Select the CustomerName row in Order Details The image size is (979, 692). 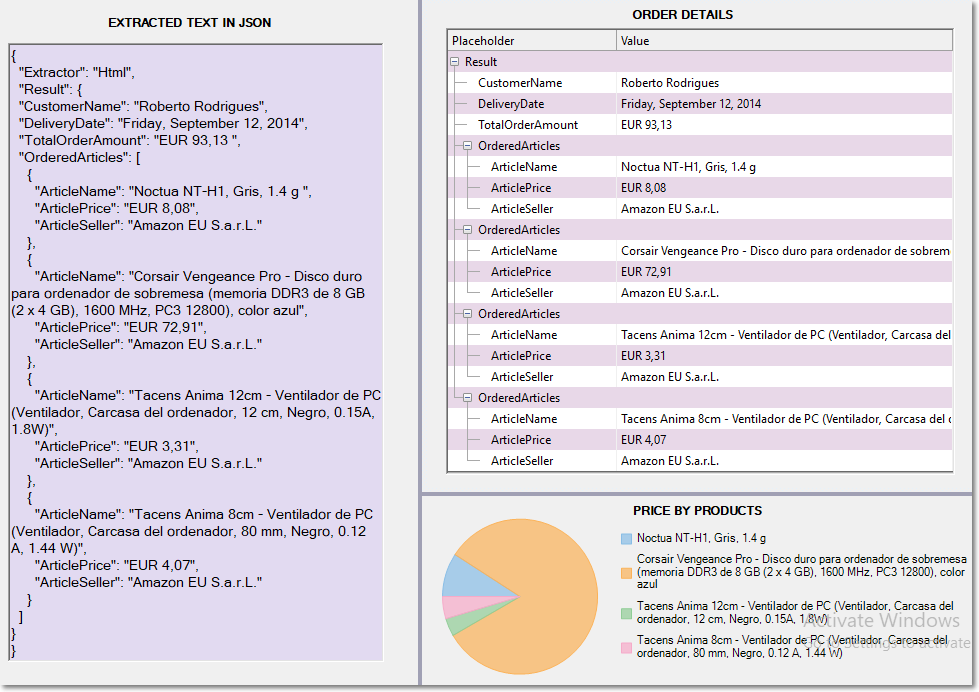(520, 83)
